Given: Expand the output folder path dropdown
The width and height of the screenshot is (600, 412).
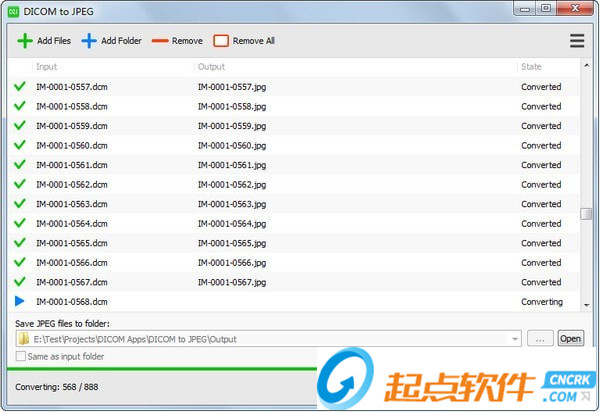Looking at the screenshot, I should tap(515, 339).
